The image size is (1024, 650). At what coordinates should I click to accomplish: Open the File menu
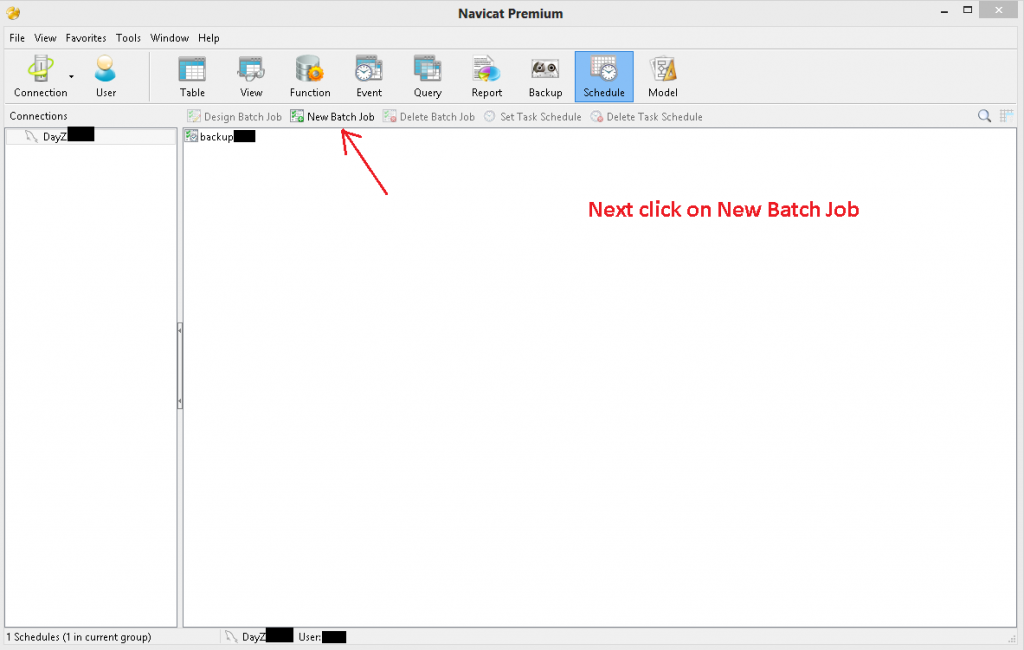[x=17, y=38]
